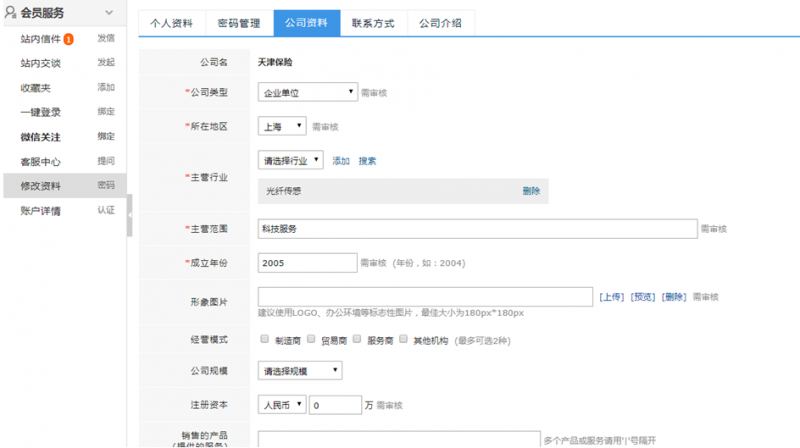Click the orange unread badge beside 站内信件
The image size is (800, 448).
pyautogui.click(x=68, y=40)
